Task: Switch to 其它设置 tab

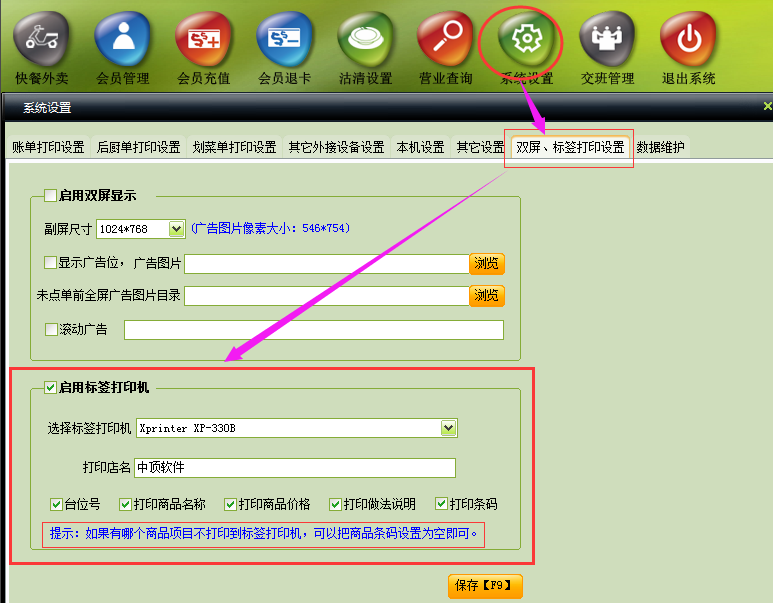Action: pos(480,147)
